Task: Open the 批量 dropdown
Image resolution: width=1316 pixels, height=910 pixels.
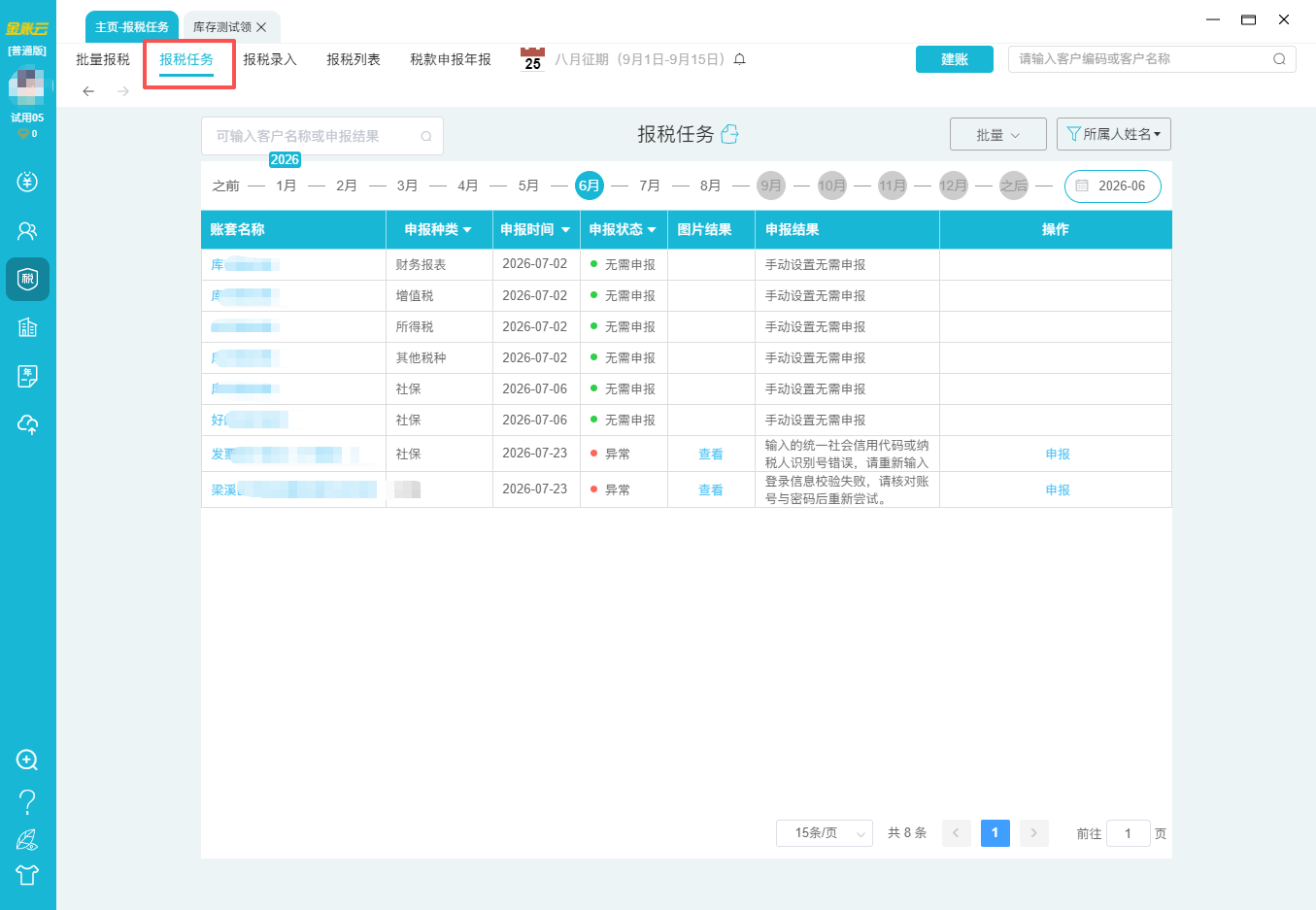Action: [x=997, y=135]
